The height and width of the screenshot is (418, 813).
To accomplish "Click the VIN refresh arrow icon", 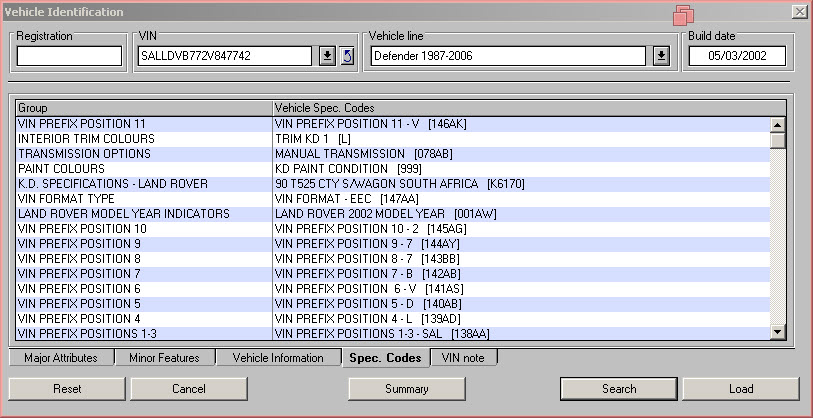I will coord(347,56).
